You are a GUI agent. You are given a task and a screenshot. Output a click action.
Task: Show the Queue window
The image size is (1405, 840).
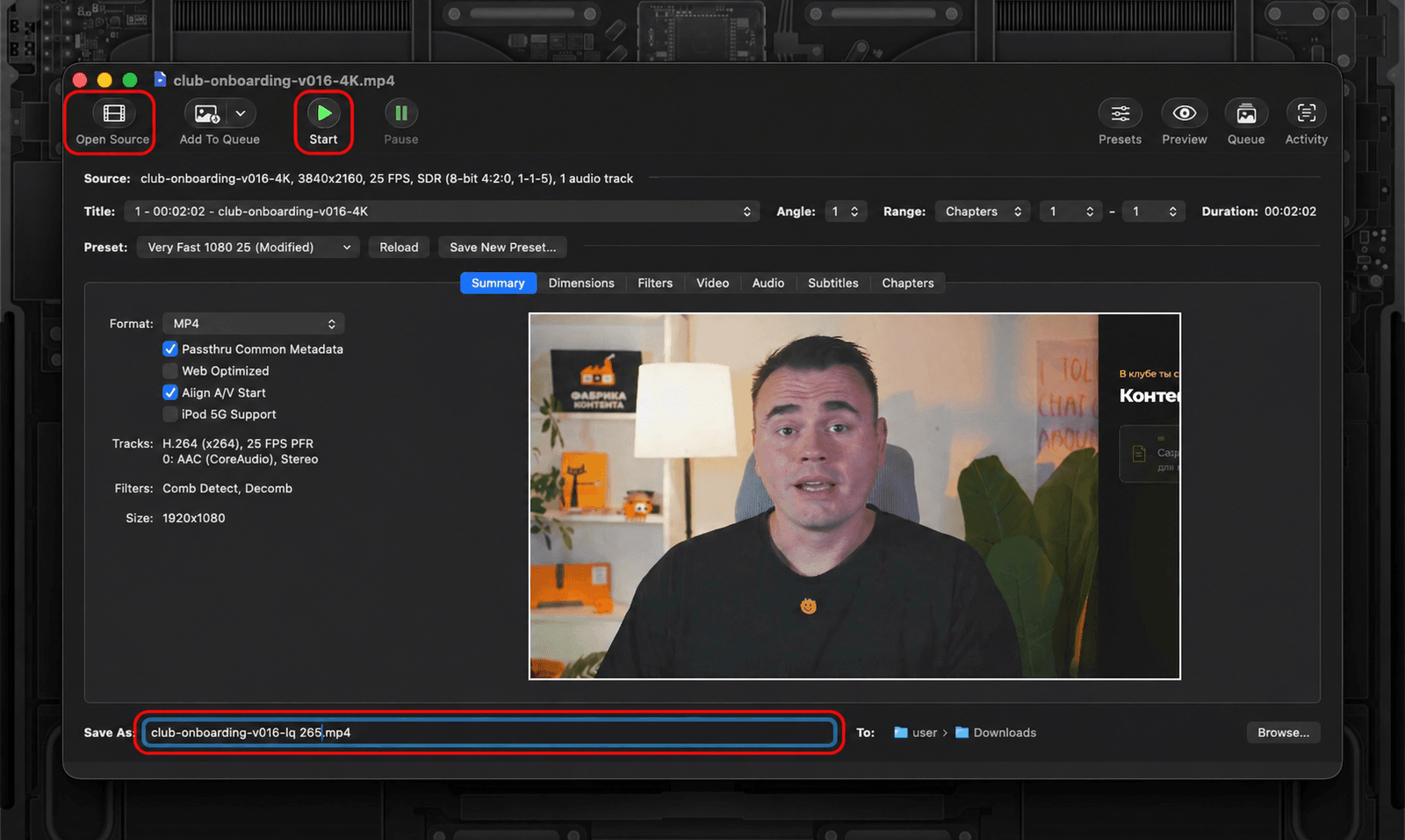pos(1246,113)
